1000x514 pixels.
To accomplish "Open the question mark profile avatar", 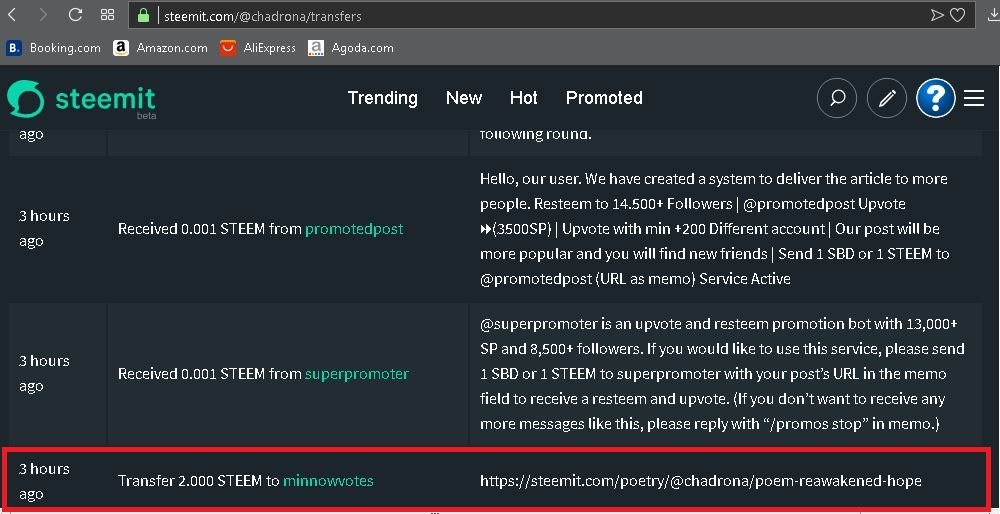I will (x=936, y=98).
